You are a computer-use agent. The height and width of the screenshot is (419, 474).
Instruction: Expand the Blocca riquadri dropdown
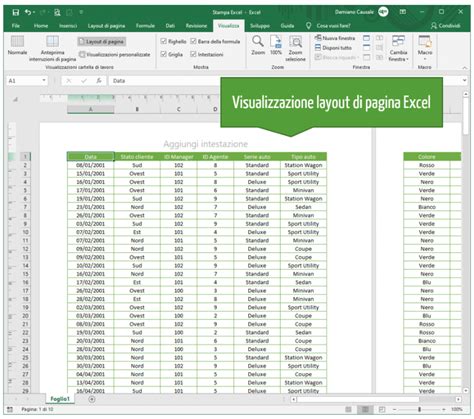click(358, 57)
